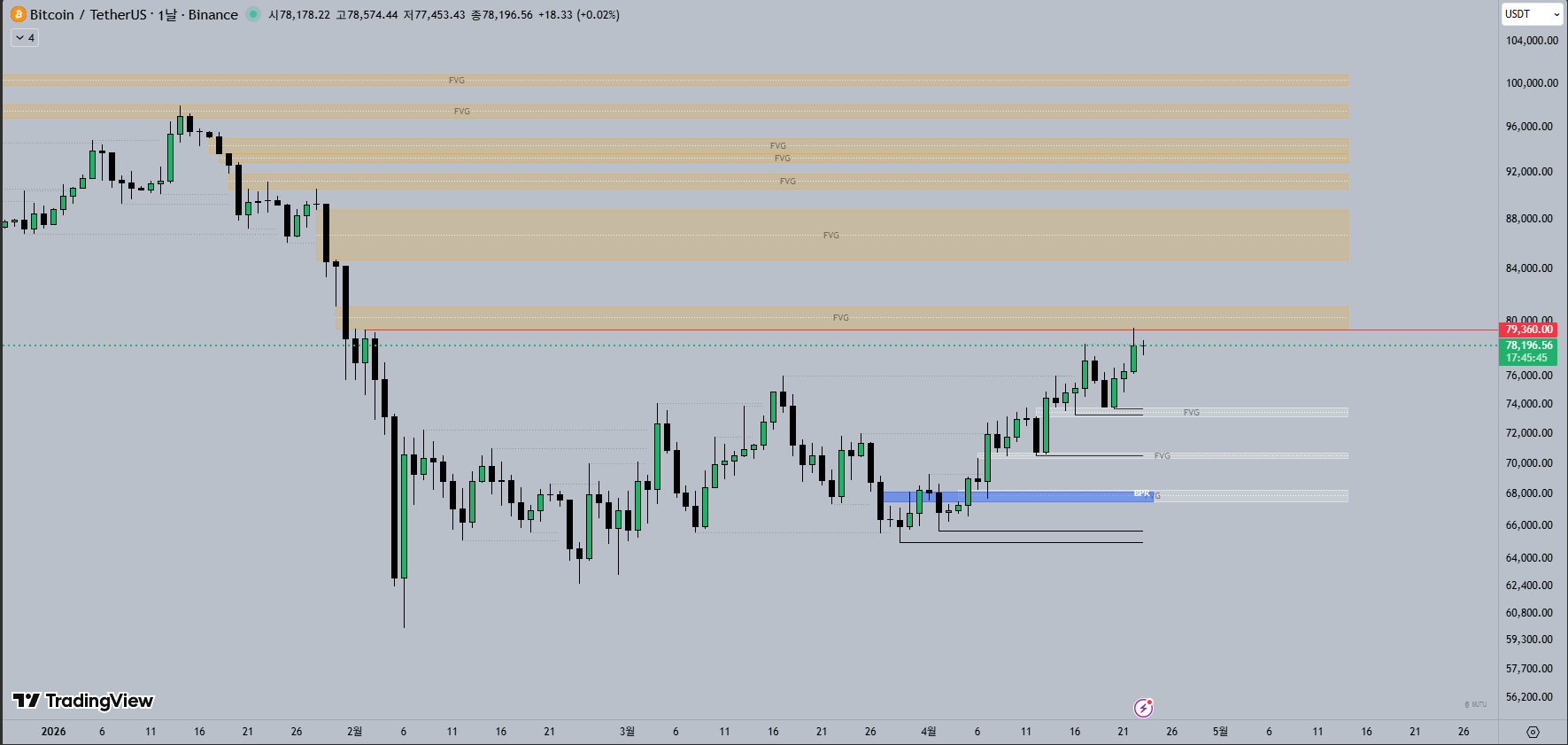Click the Bitcoin symbol logo icon
The width and height of the screenshot is (1568, 745).
coord(19,14)
